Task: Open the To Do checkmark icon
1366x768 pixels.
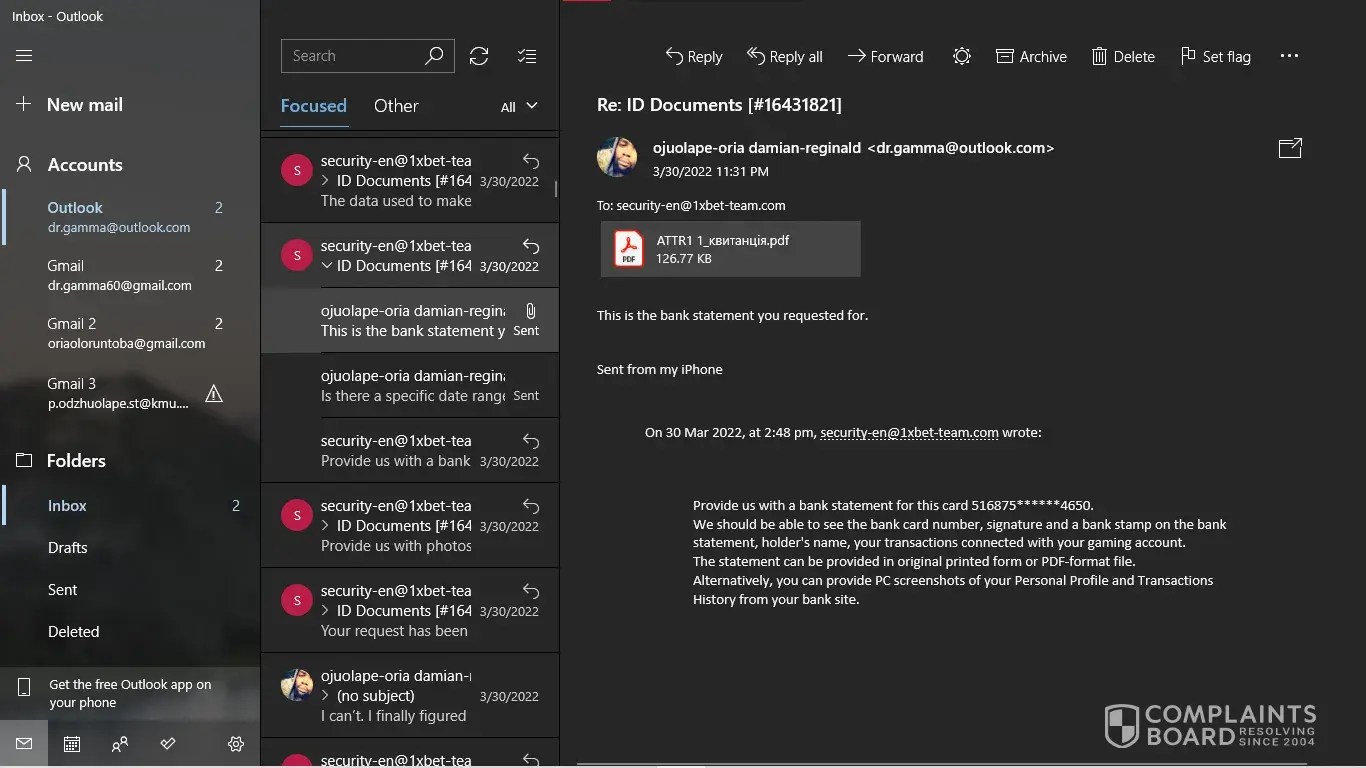Action: click(168, 744)
